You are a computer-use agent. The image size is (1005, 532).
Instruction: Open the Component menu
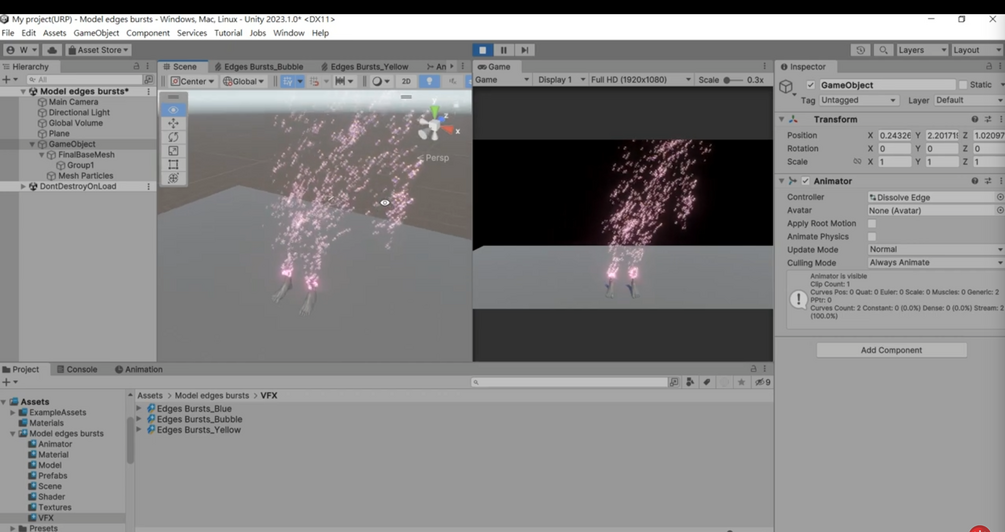pyautogui.click(x=148, y=33)
